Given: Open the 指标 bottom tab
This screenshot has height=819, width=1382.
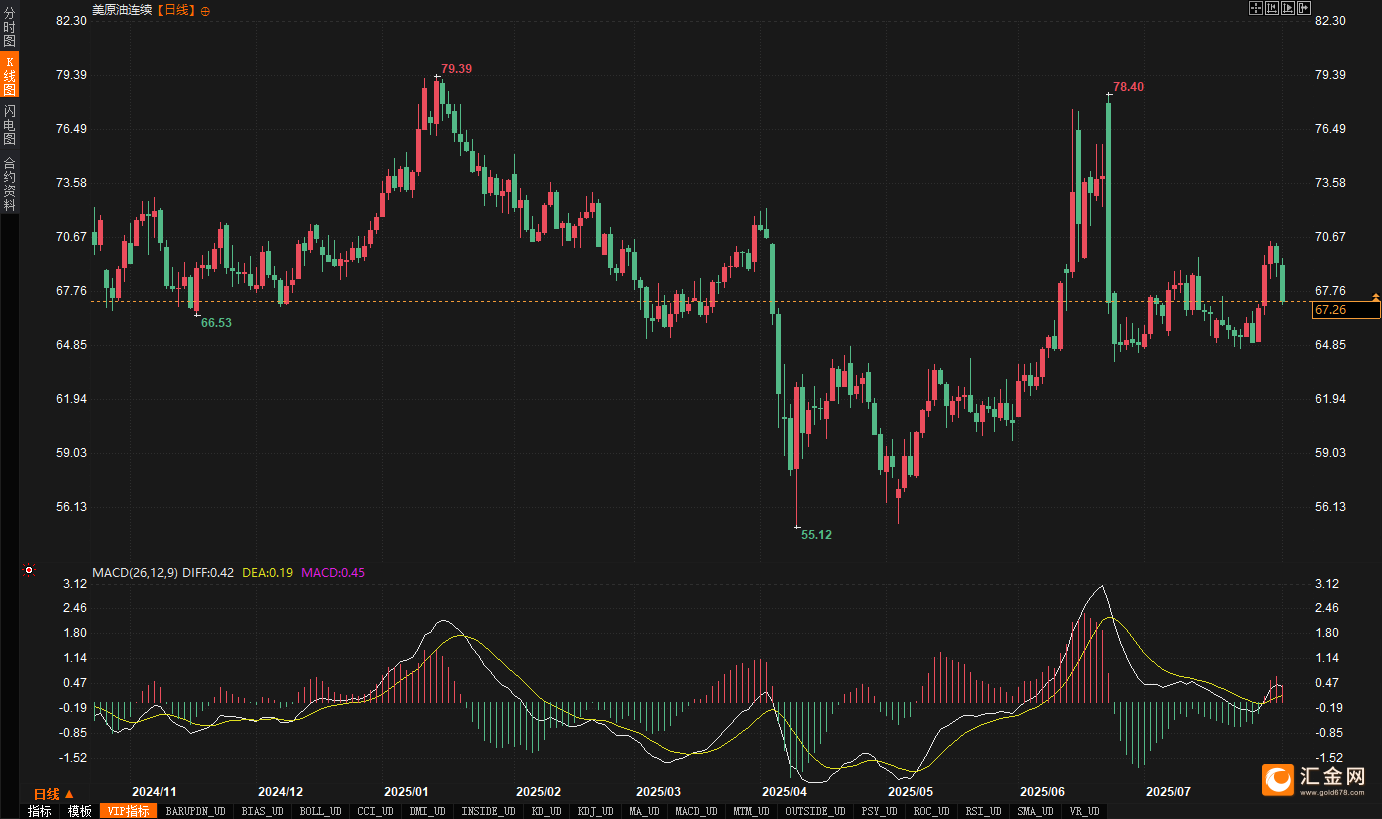Looking at the screenshot, I should pos(40,811).
